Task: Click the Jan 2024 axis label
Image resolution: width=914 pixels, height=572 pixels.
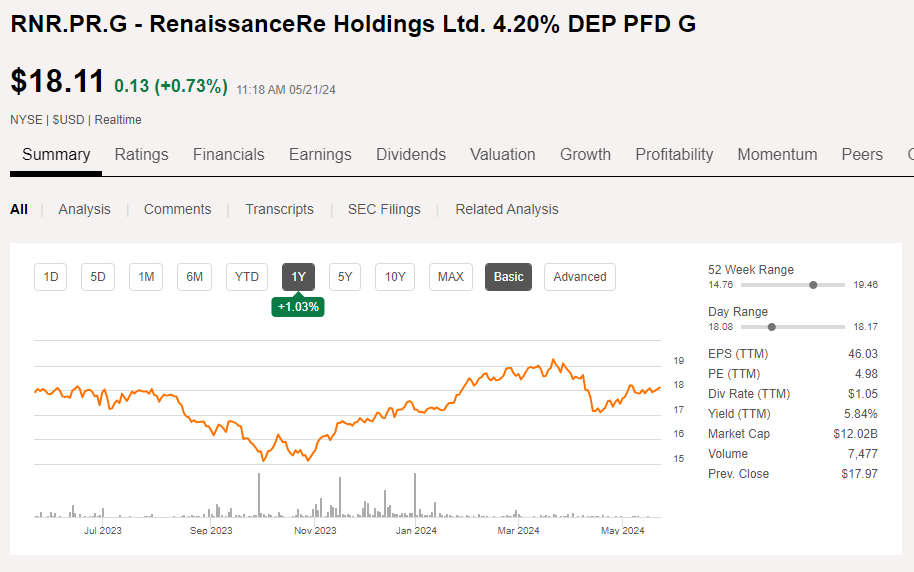Action: pos(416,531)
